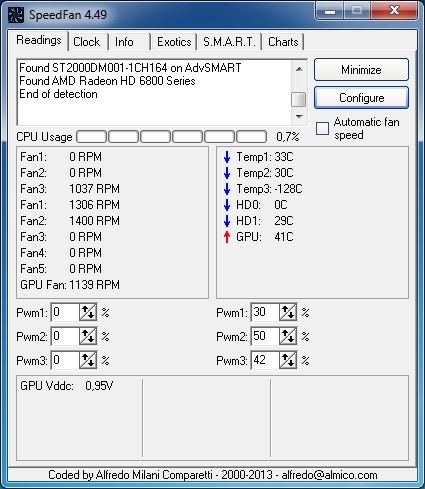Click the 'GPU Vddc: 0,95V' reading
Image resolution: width=425 pixels, height=489 pixels.
(x=67, y=386)
